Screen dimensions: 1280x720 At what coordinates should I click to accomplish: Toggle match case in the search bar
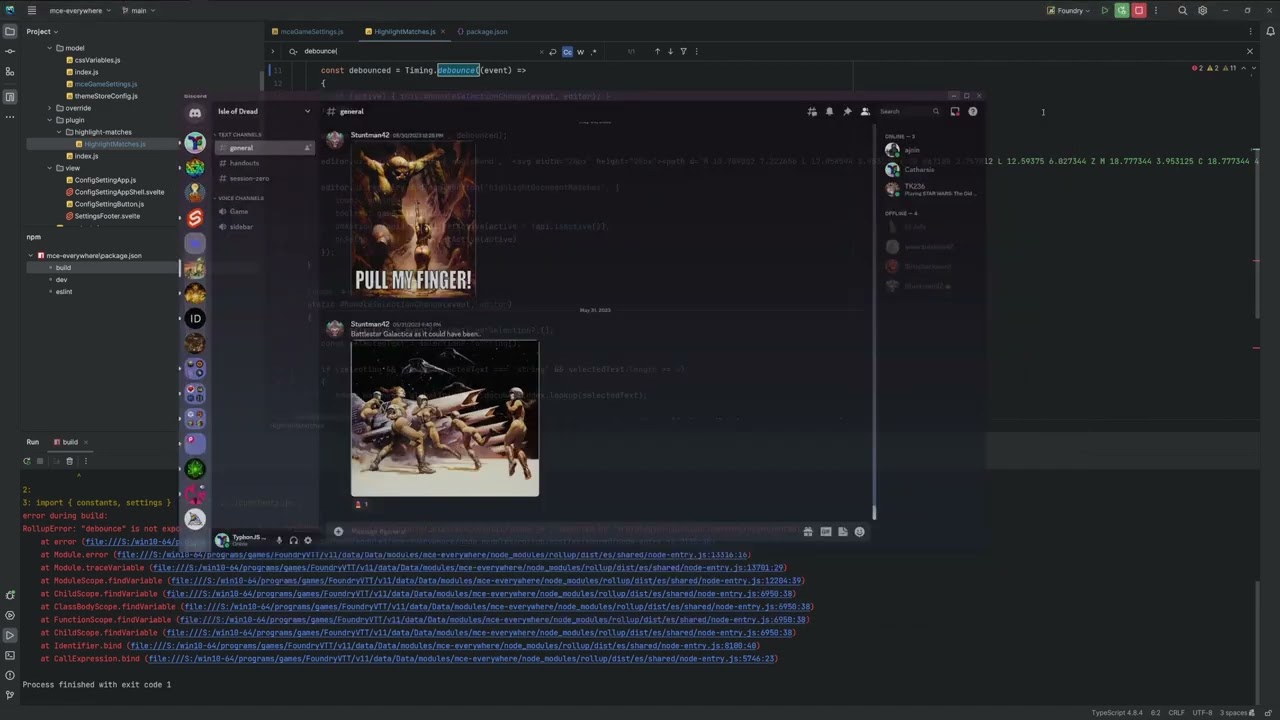coord(567,51)
